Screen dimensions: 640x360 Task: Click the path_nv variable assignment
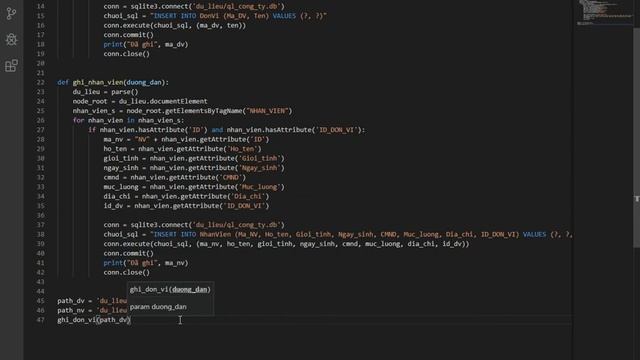click(x=92, y=310)
